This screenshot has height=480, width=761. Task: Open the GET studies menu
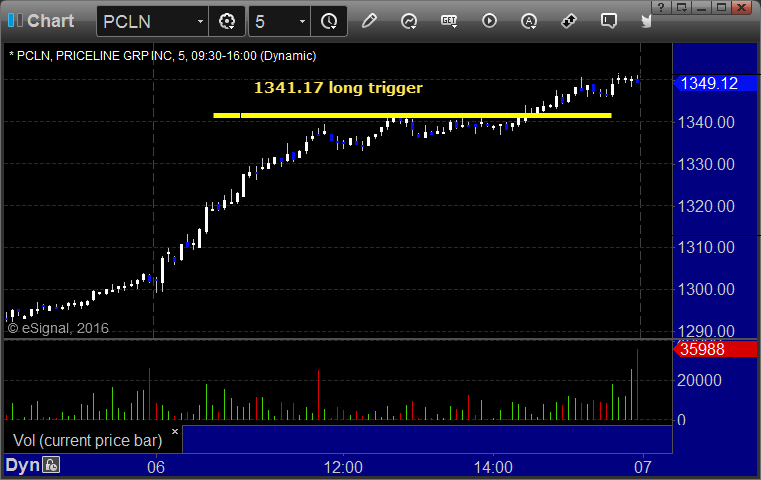coord(449,21)
